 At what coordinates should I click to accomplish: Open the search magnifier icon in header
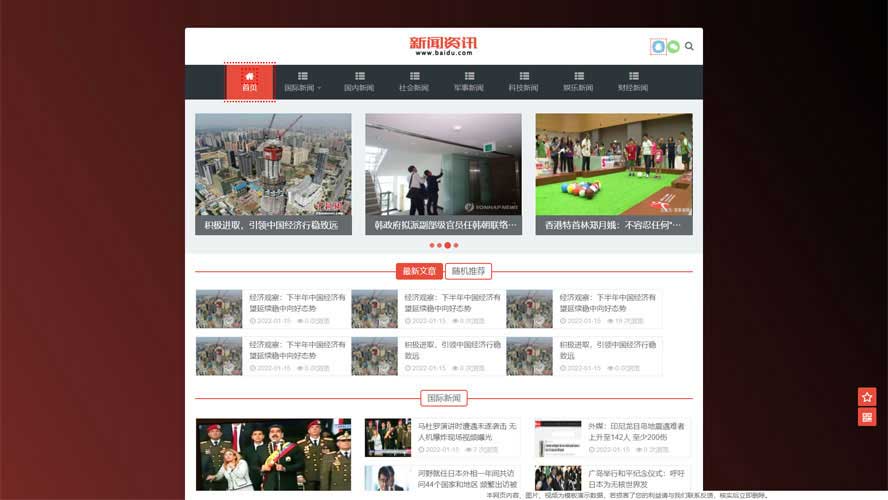click(x=689, y=46)
